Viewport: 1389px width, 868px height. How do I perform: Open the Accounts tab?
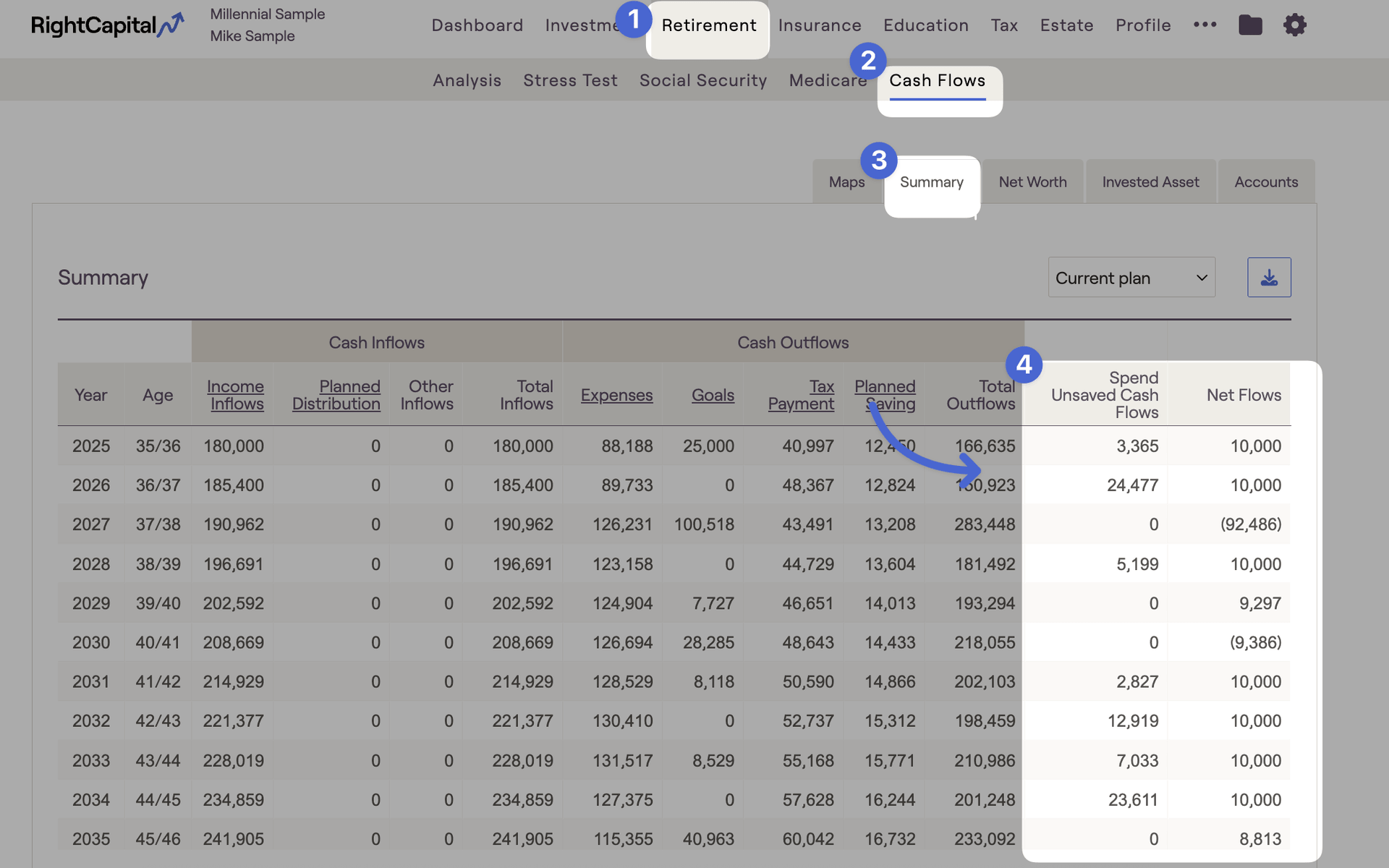click(x=1265, y=182)
